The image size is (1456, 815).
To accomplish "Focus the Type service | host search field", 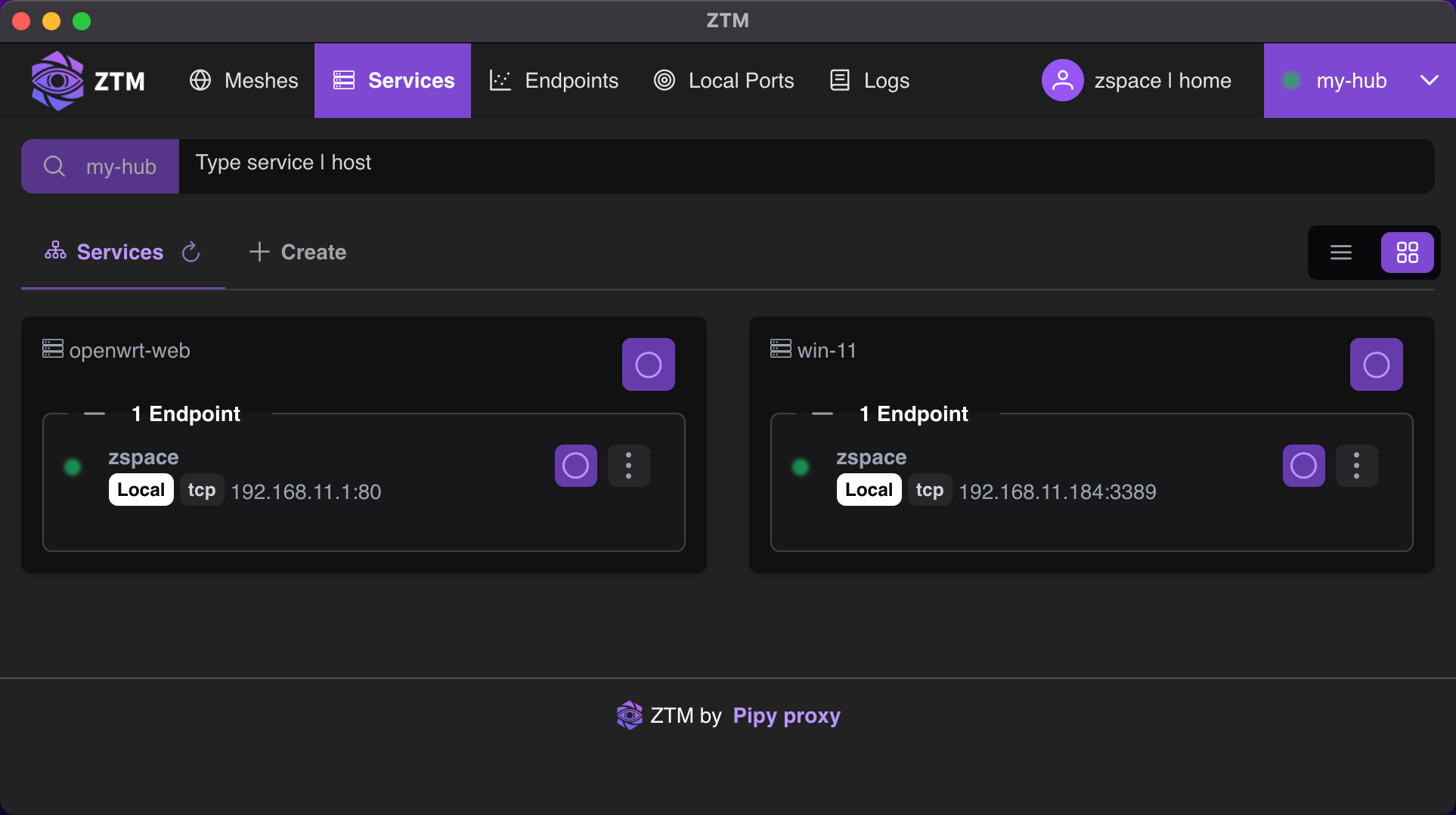I will [x=801, y=163].
